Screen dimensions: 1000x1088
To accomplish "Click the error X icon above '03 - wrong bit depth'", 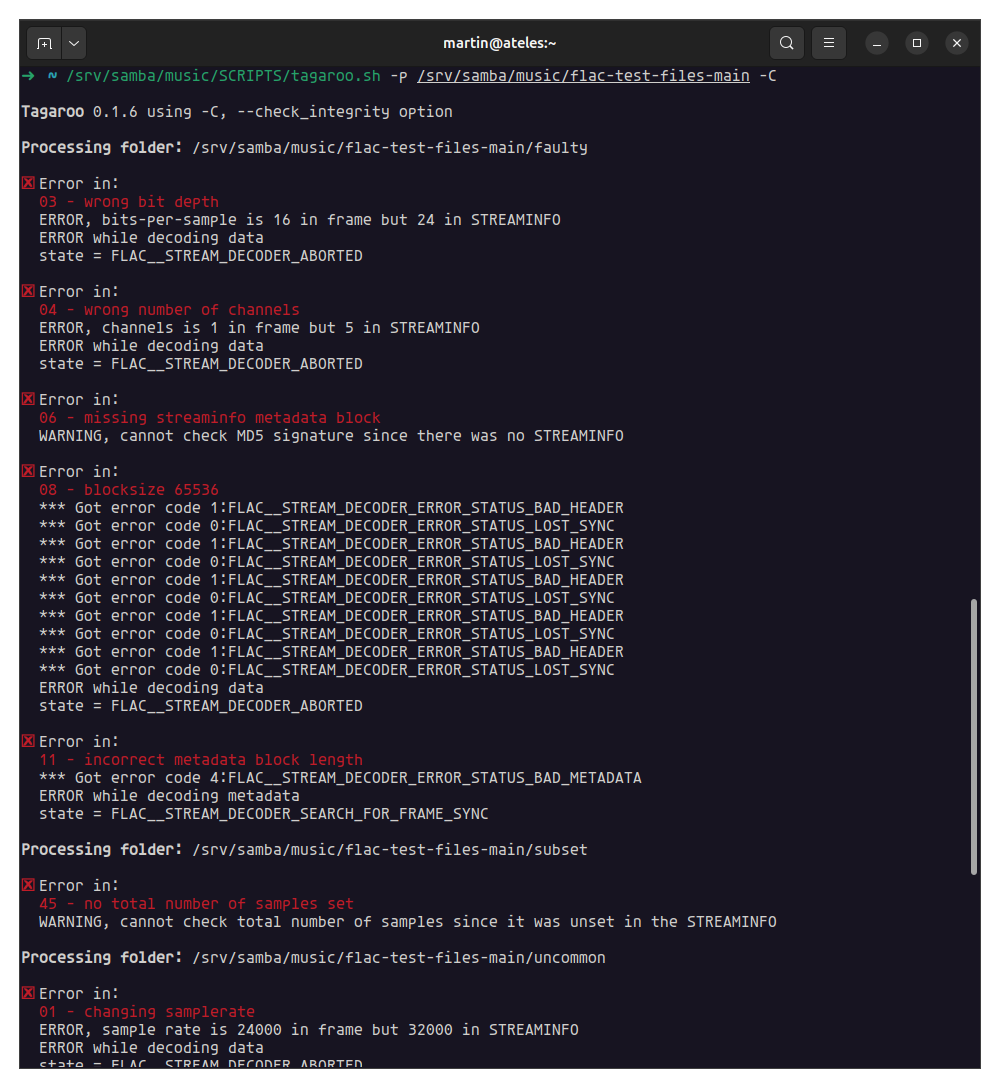I will [x=28, y=183].
